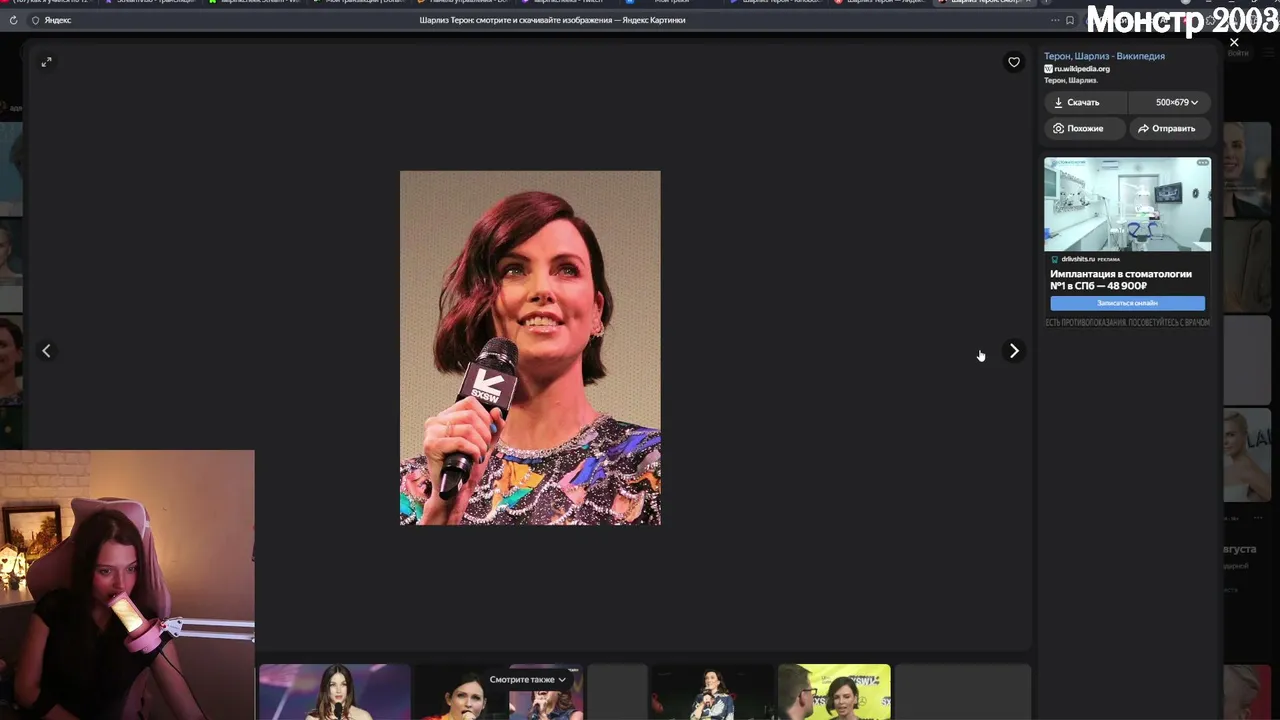Open the dental implant ad headline
This screenshot has width=1280, height=720.
coord(1120,280)
